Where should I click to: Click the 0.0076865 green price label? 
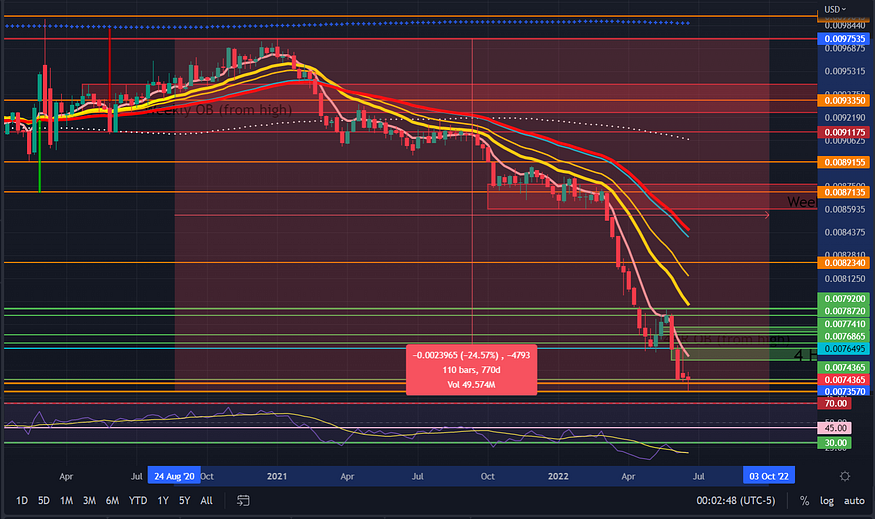843,336
